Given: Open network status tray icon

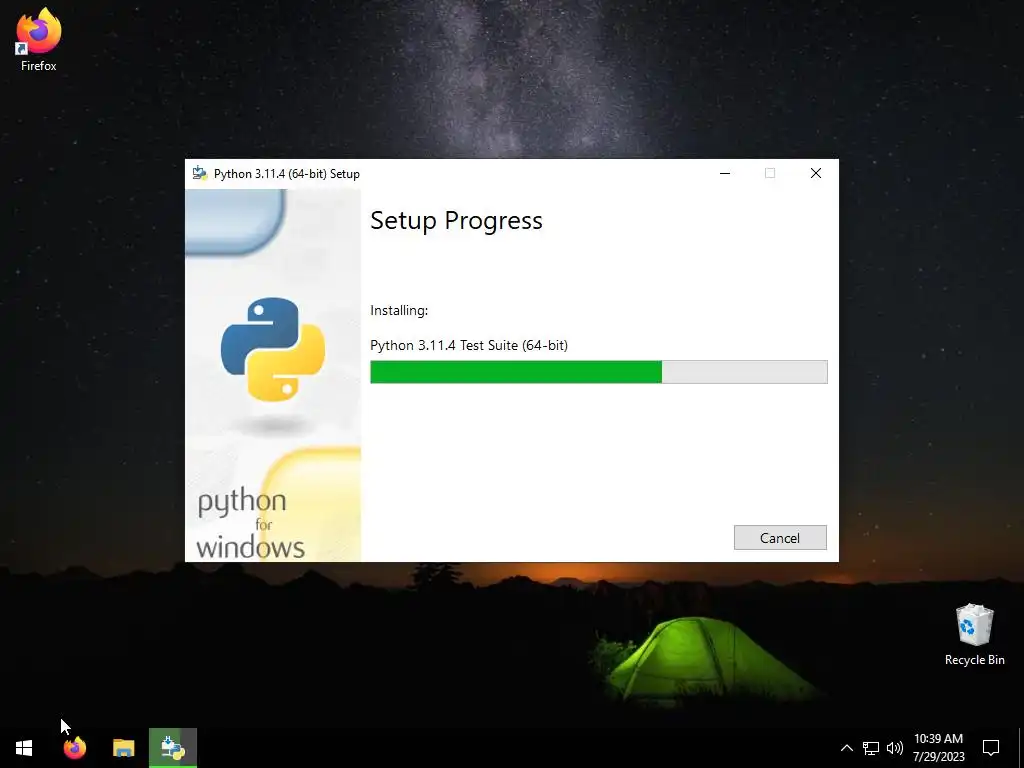Looking at the screenshot, I should (x=871, y=748).
